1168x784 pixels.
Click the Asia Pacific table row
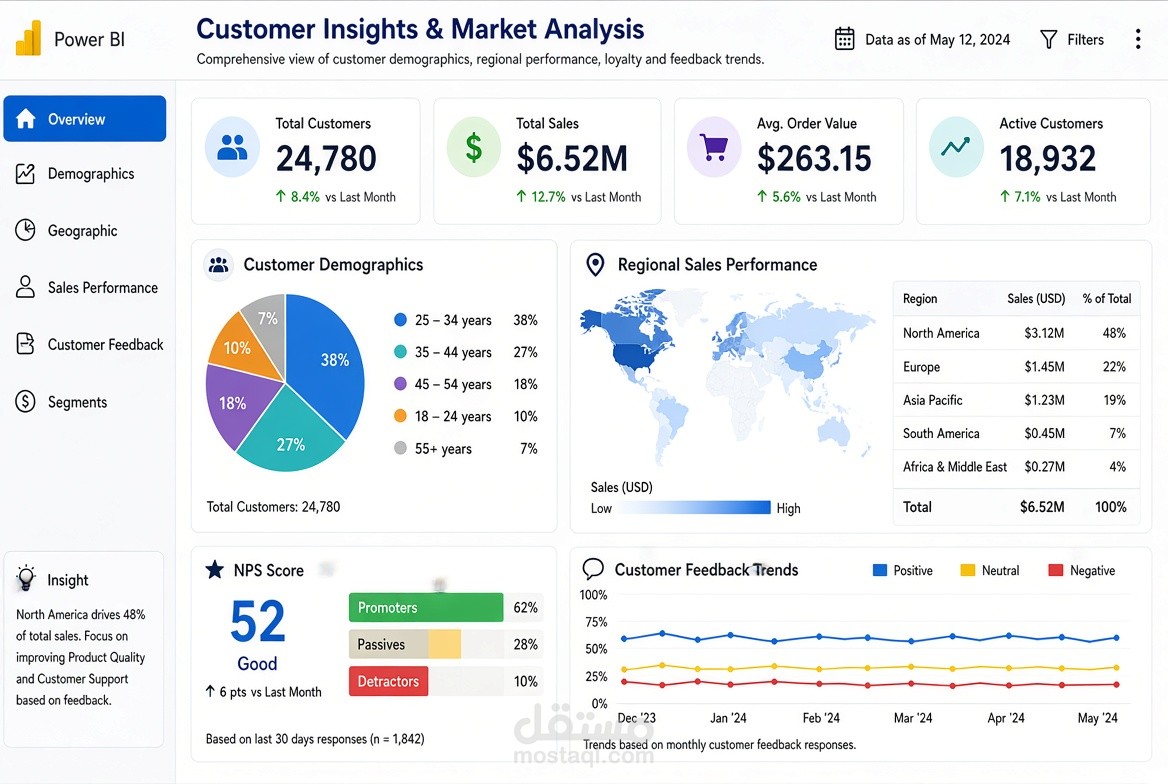tap(1016, 400)
